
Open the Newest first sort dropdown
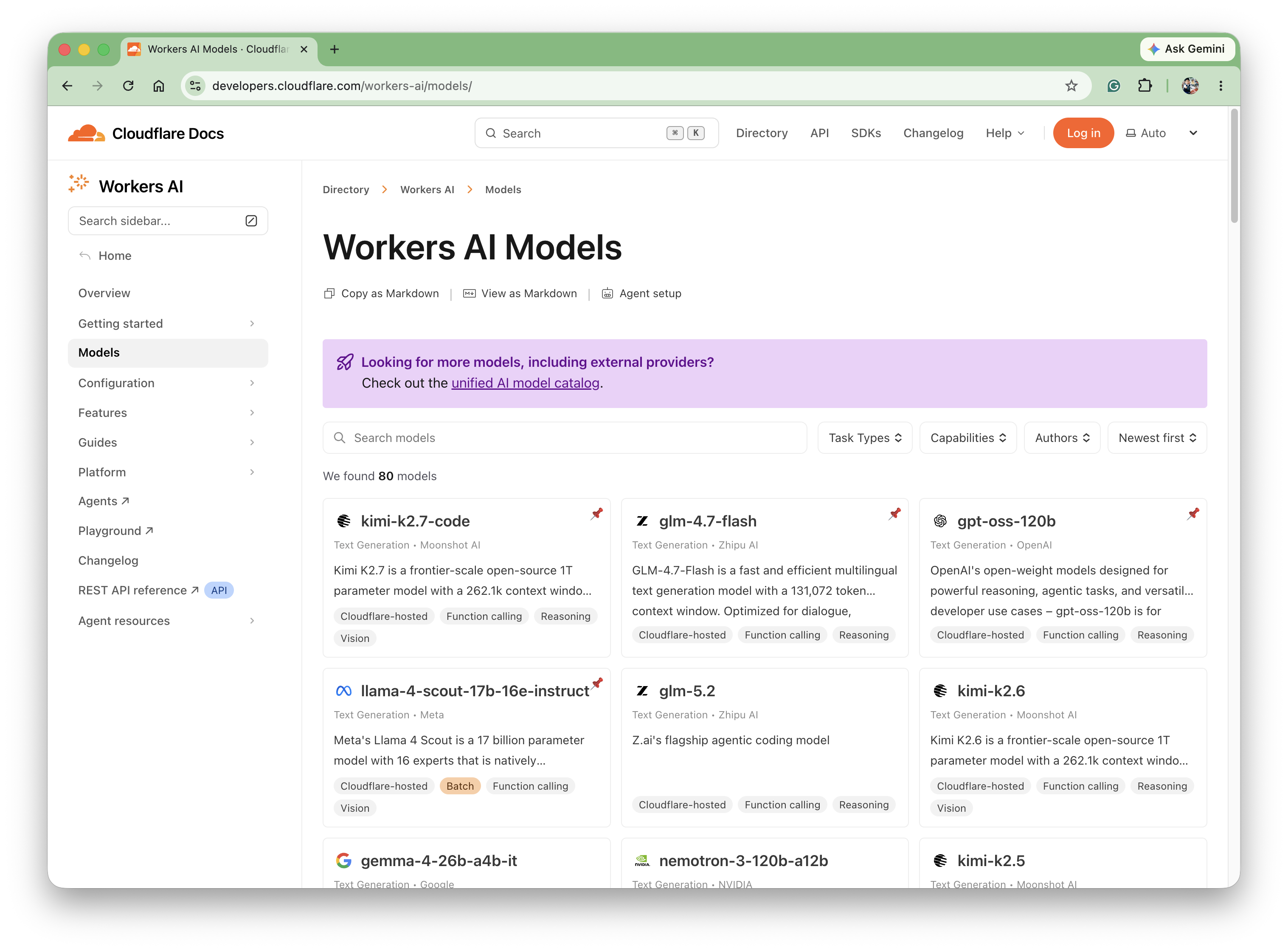(1157, 438)
